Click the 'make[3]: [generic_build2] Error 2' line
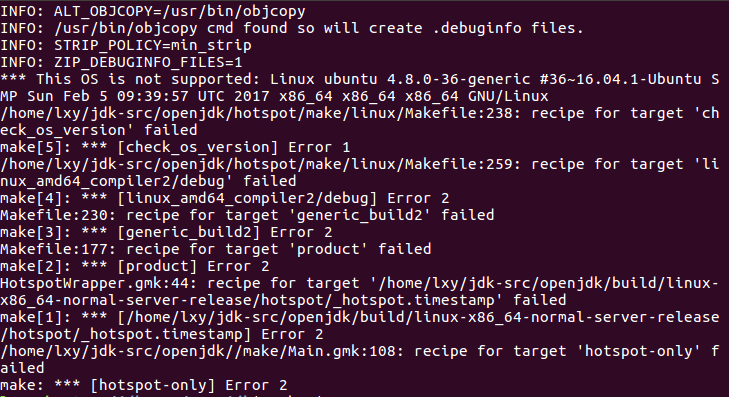The width and height of the screenshot is (729, 397). [x=166, y=232]
